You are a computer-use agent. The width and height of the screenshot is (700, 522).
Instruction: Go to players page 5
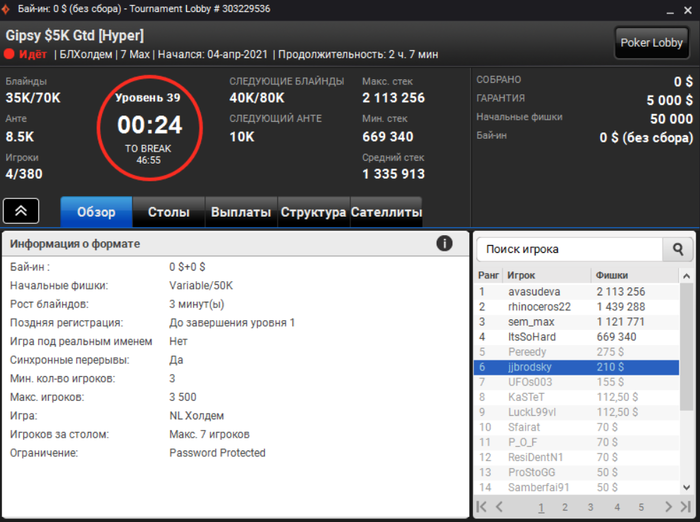tap(641, 508)
